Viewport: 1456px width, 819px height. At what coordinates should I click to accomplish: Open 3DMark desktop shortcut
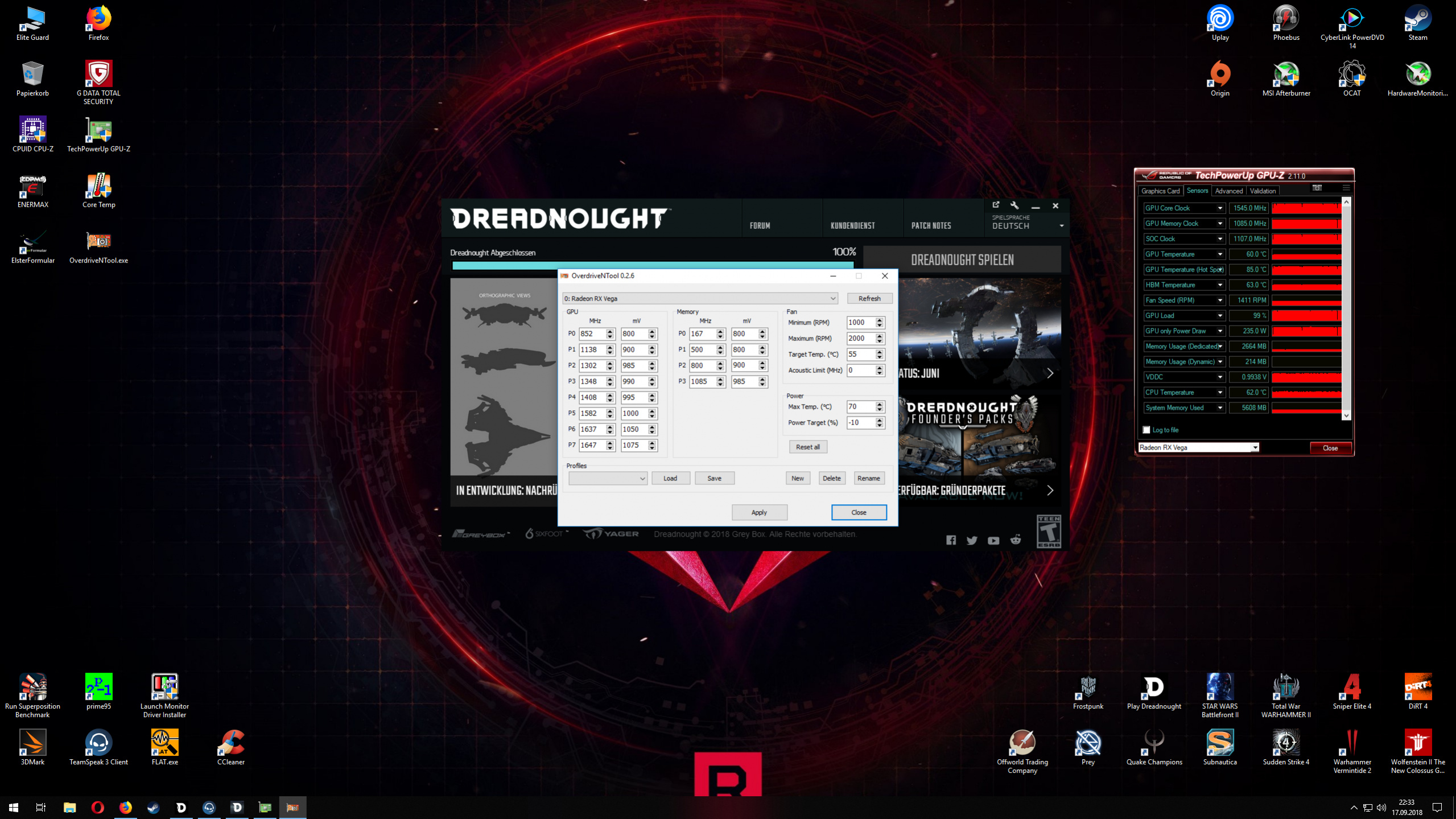point(32,747)
